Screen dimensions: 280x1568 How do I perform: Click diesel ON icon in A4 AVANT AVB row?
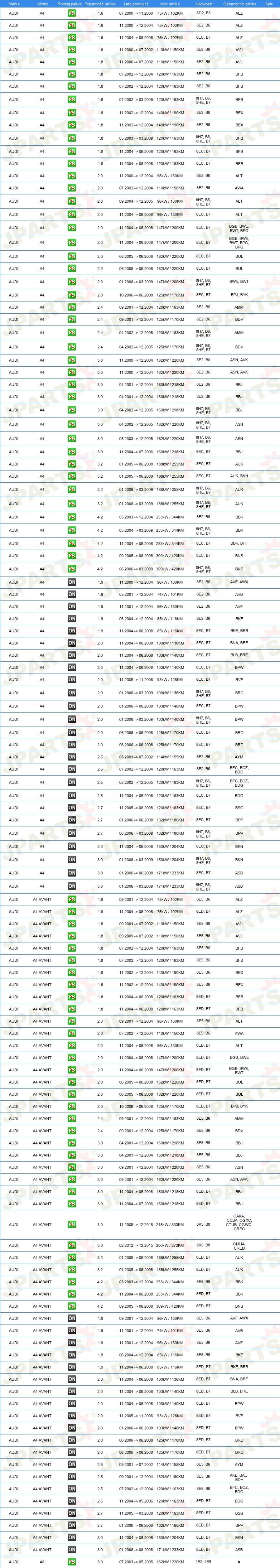click(x=72, y=1331)
